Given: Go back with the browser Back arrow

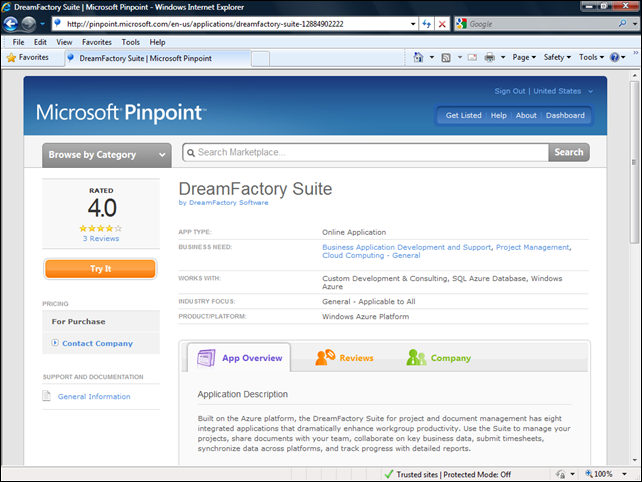Looking at the screenshot, I should pyautogui.click(x=11, y=24).
